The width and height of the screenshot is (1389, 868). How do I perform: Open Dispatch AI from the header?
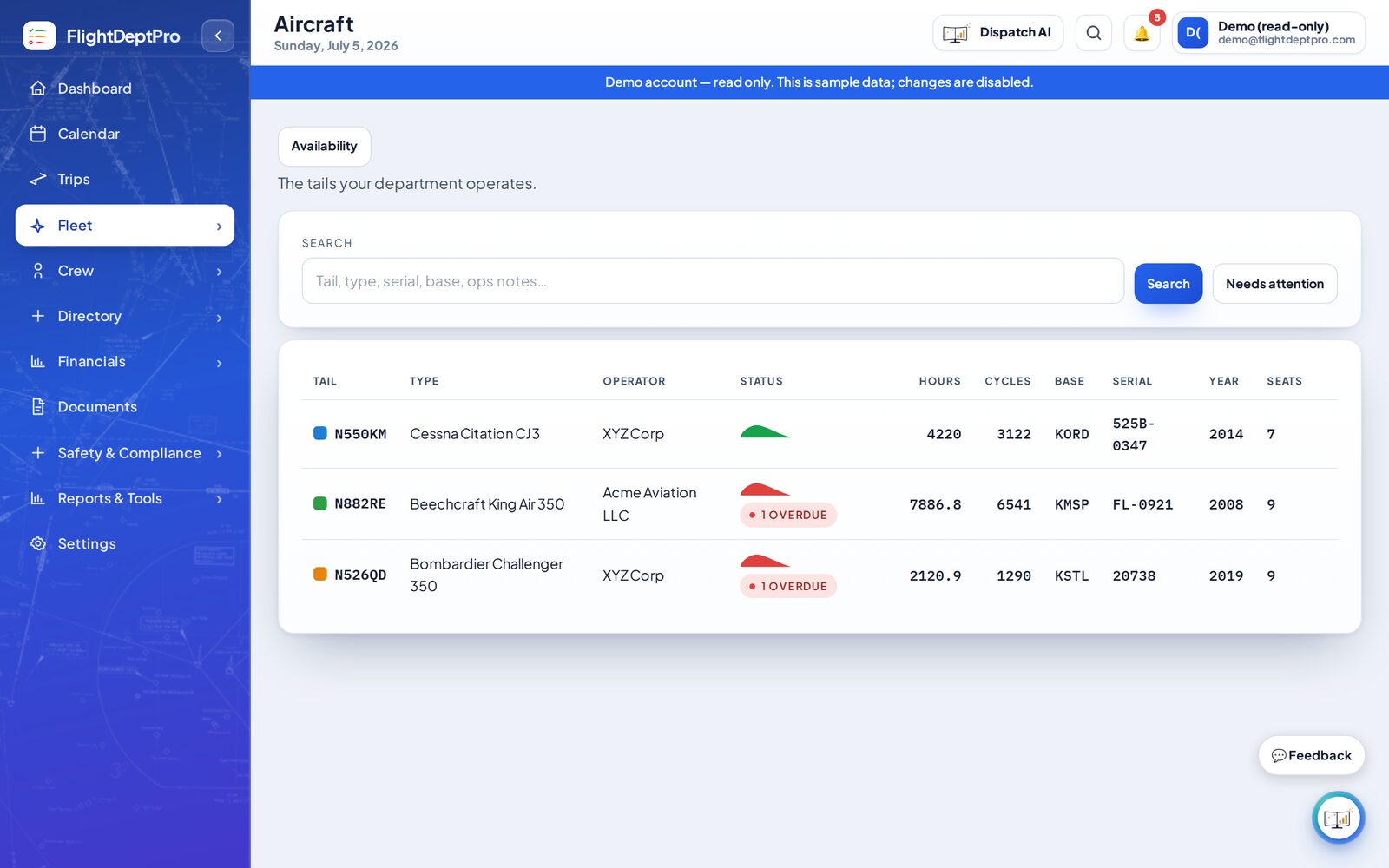click(997, 33)
